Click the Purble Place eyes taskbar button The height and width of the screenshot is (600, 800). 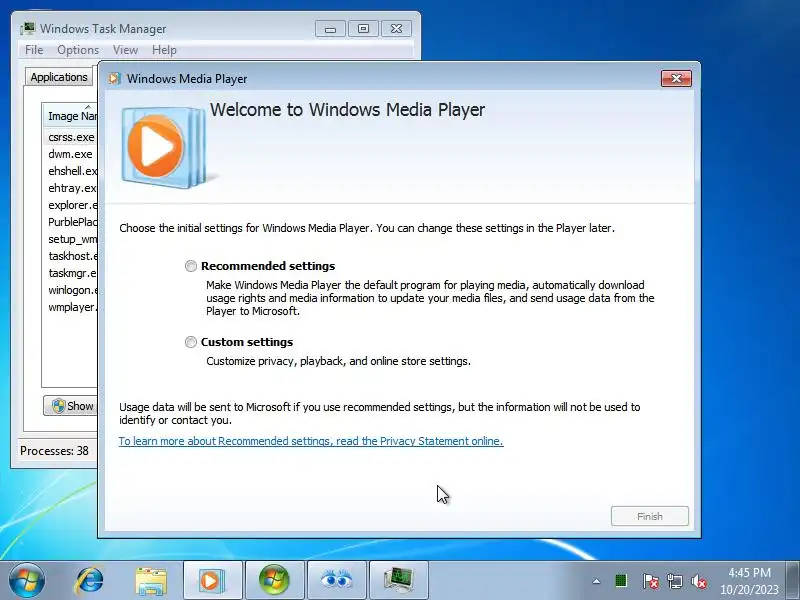(336, 580)
